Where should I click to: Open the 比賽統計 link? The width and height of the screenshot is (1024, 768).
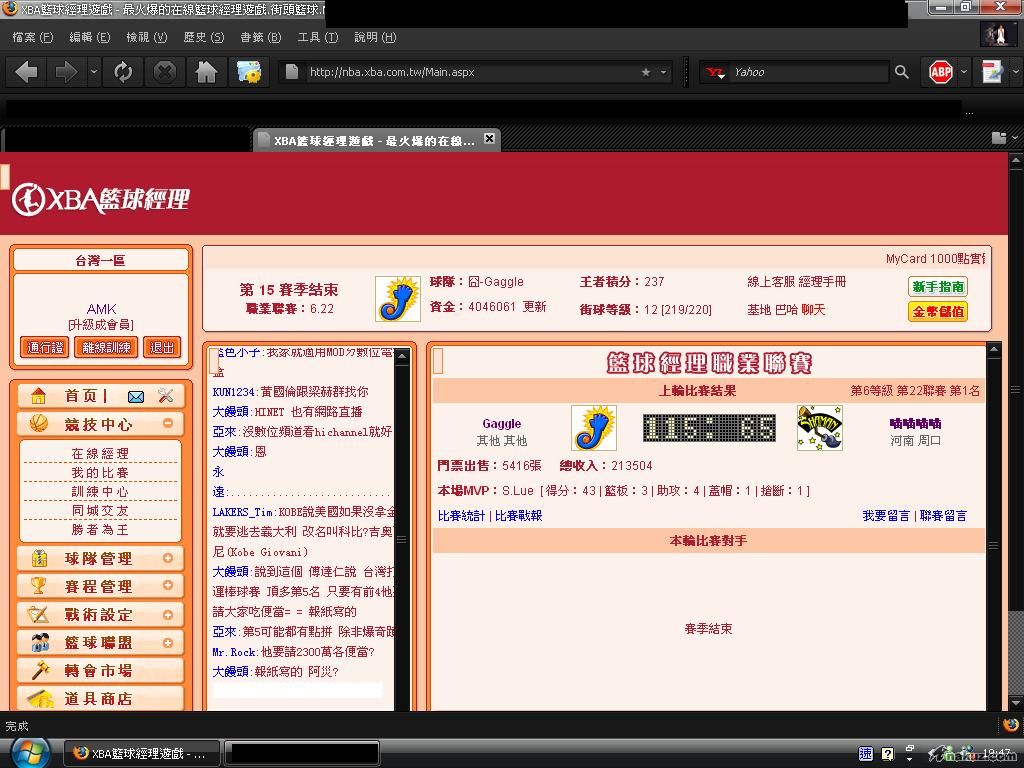pos(461,516)
